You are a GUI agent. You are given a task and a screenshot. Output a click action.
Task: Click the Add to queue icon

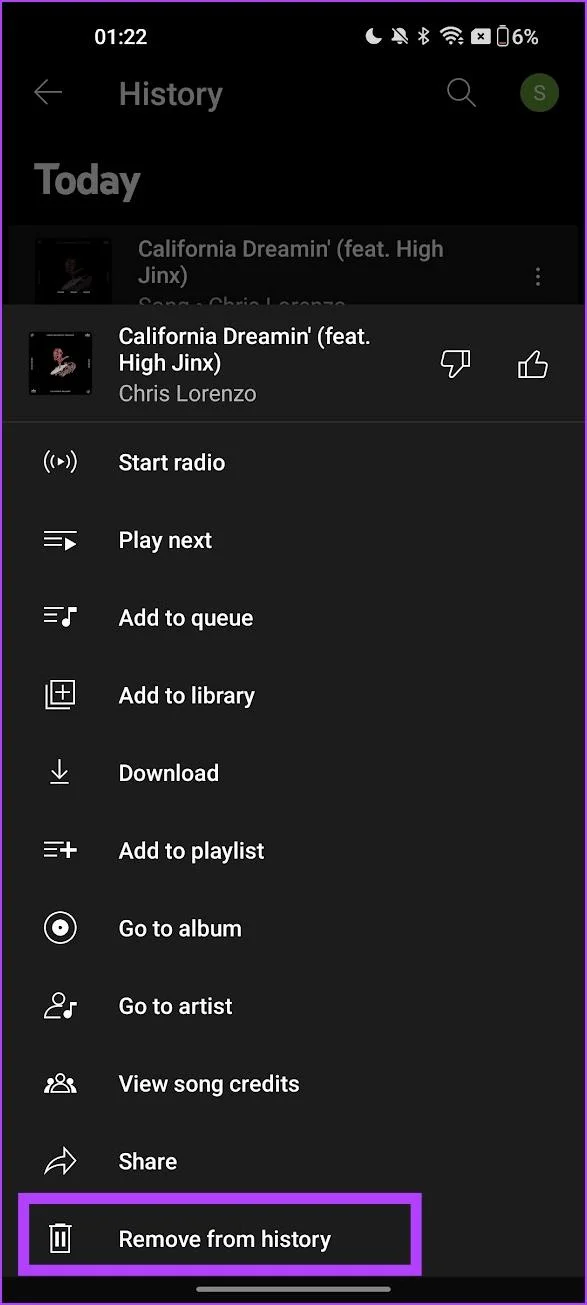coord(60,617)
